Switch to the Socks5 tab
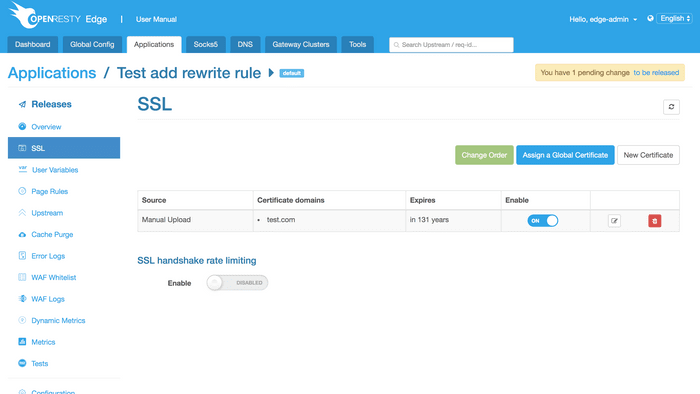This screenshot has height=394, width=700. click(205, 45)
